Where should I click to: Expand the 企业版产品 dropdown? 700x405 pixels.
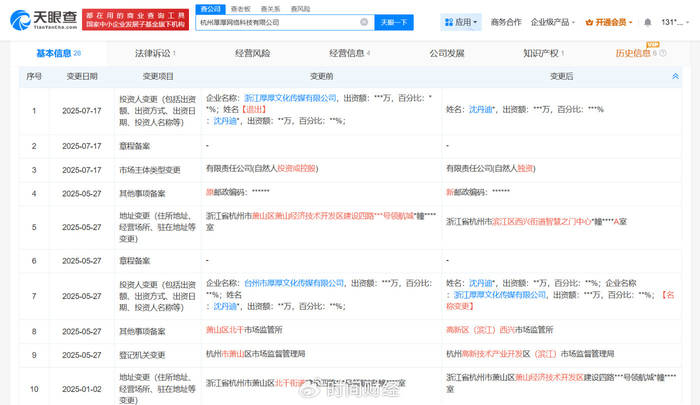click(553, 22)
